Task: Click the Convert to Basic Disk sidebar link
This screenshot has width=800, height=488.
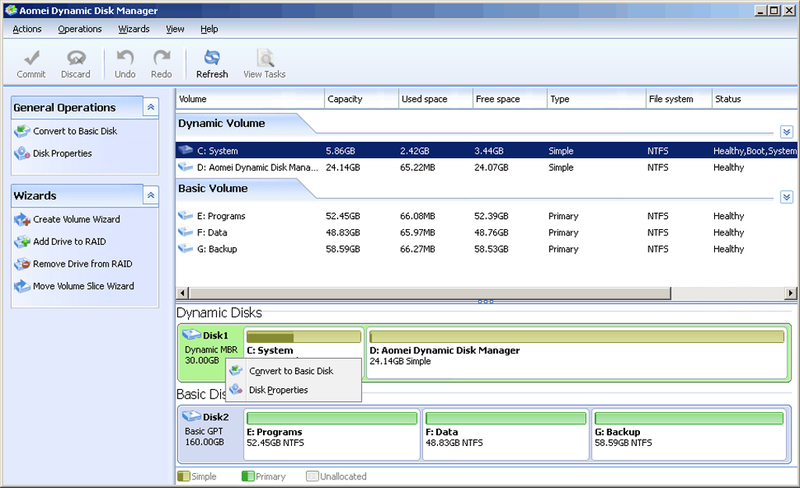Action: [75, 131]
